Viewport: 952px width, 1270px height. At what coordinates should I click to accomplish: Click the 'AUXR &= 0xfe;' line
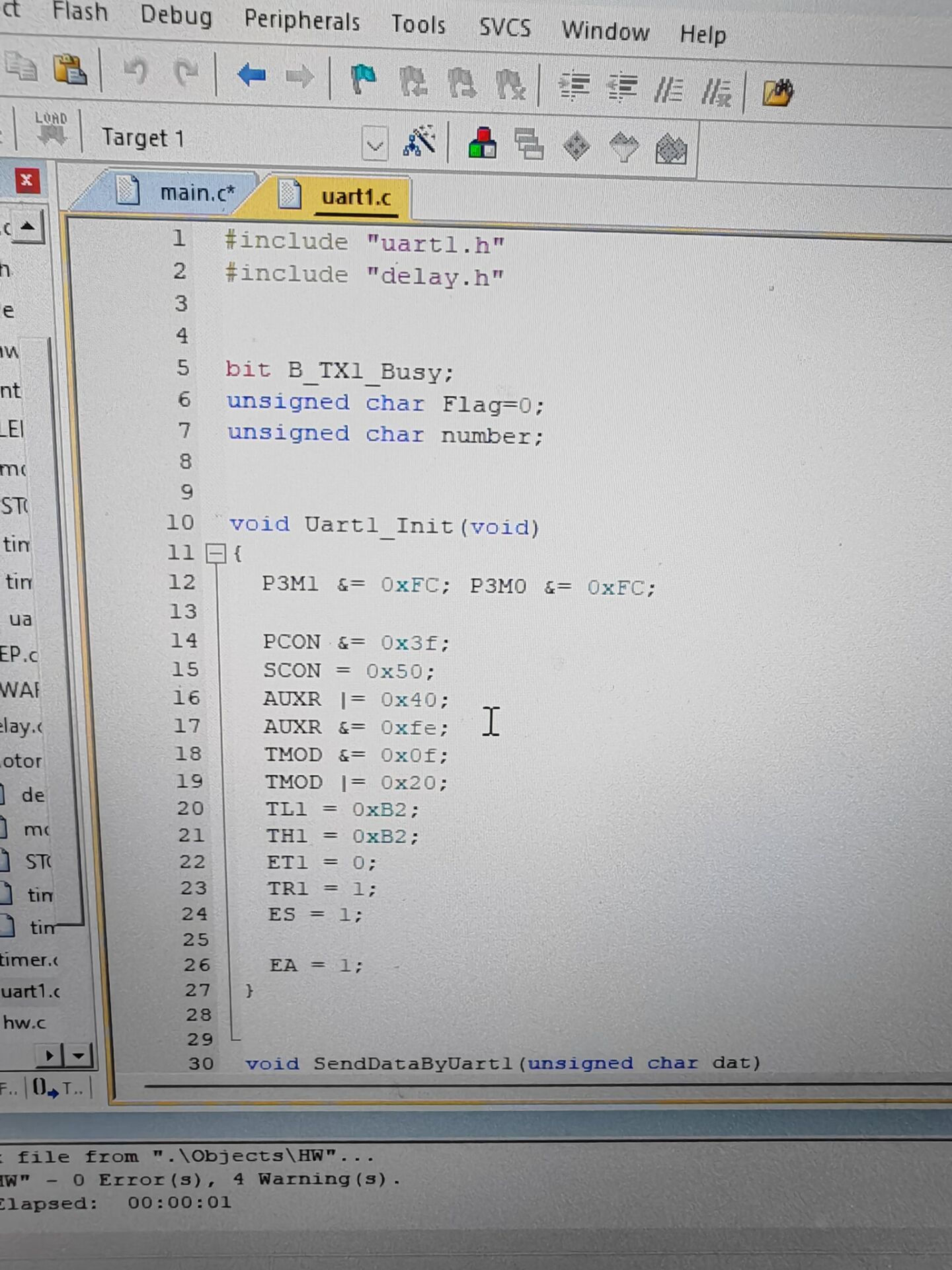click(356, 727)
